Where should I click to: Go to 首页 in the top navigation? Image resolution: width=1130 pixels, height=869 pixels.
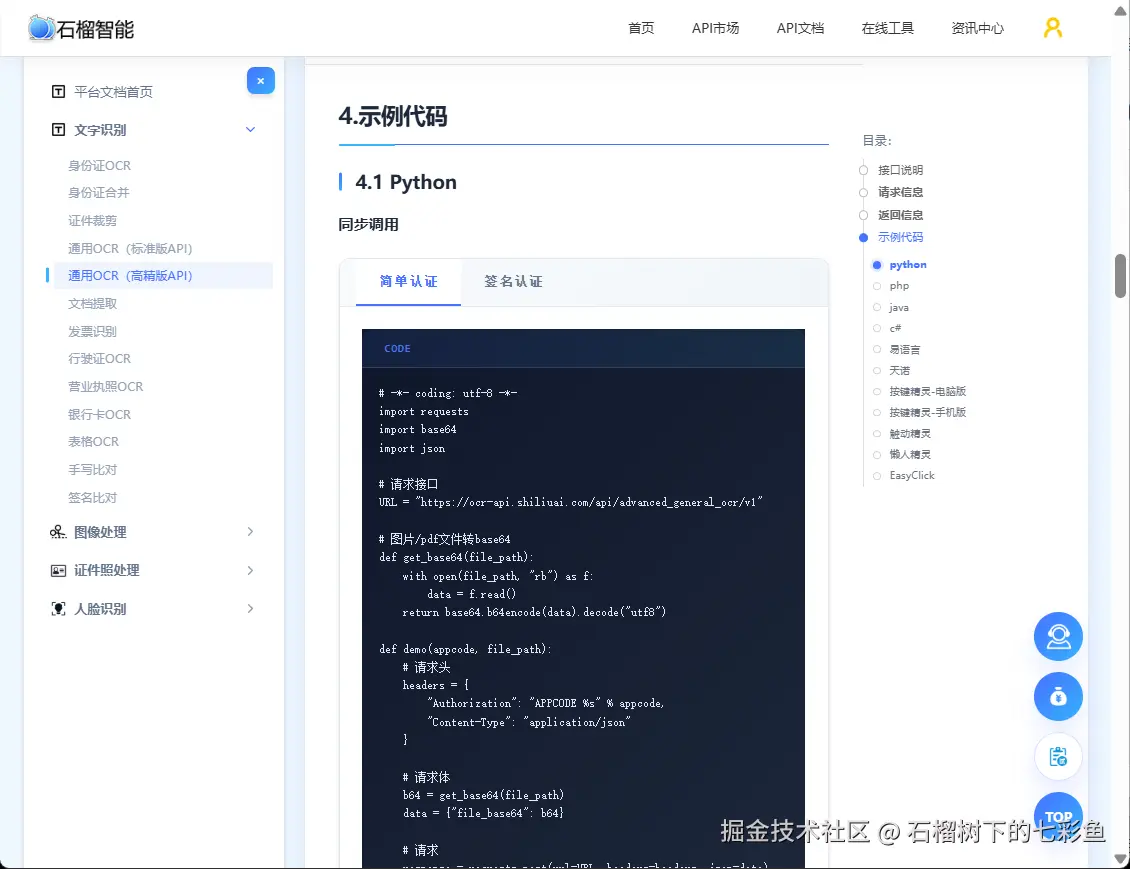point(641,28)
